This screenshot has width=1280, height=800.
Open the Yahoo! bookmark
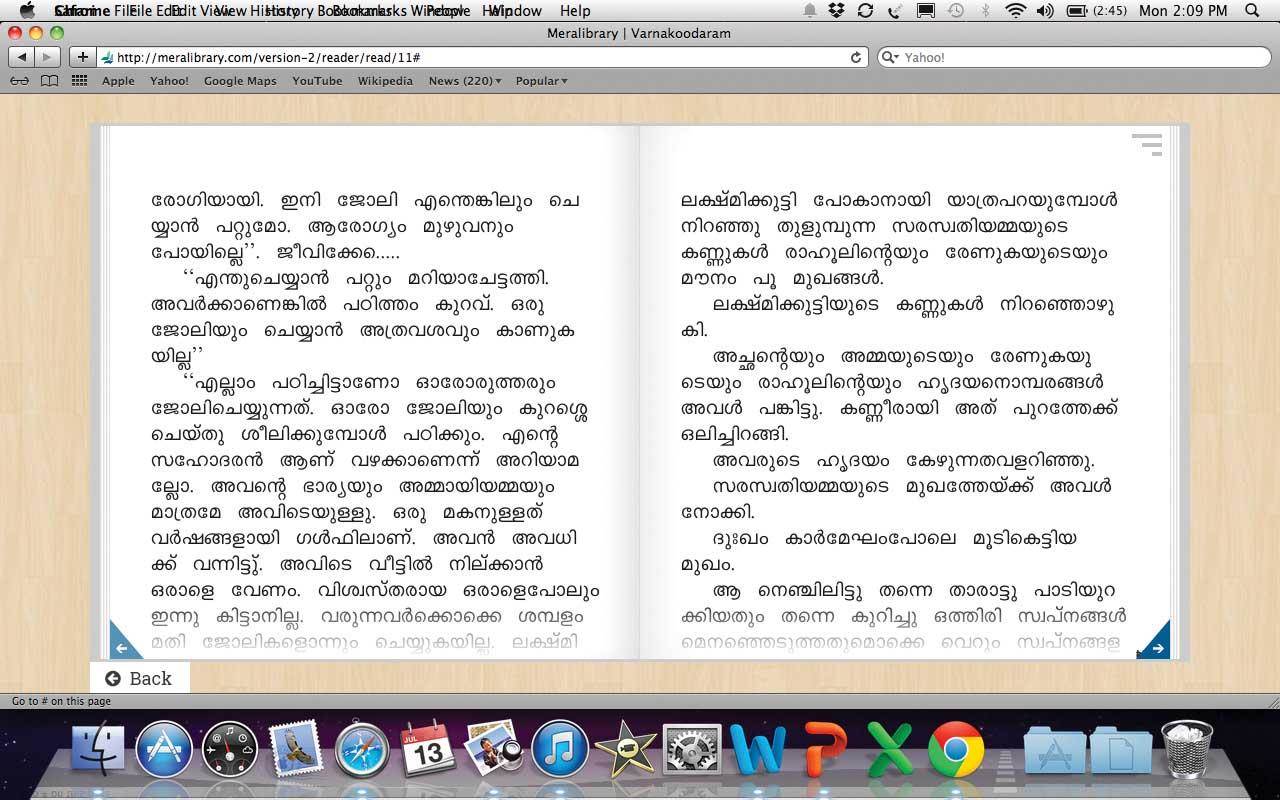(169, 81)
